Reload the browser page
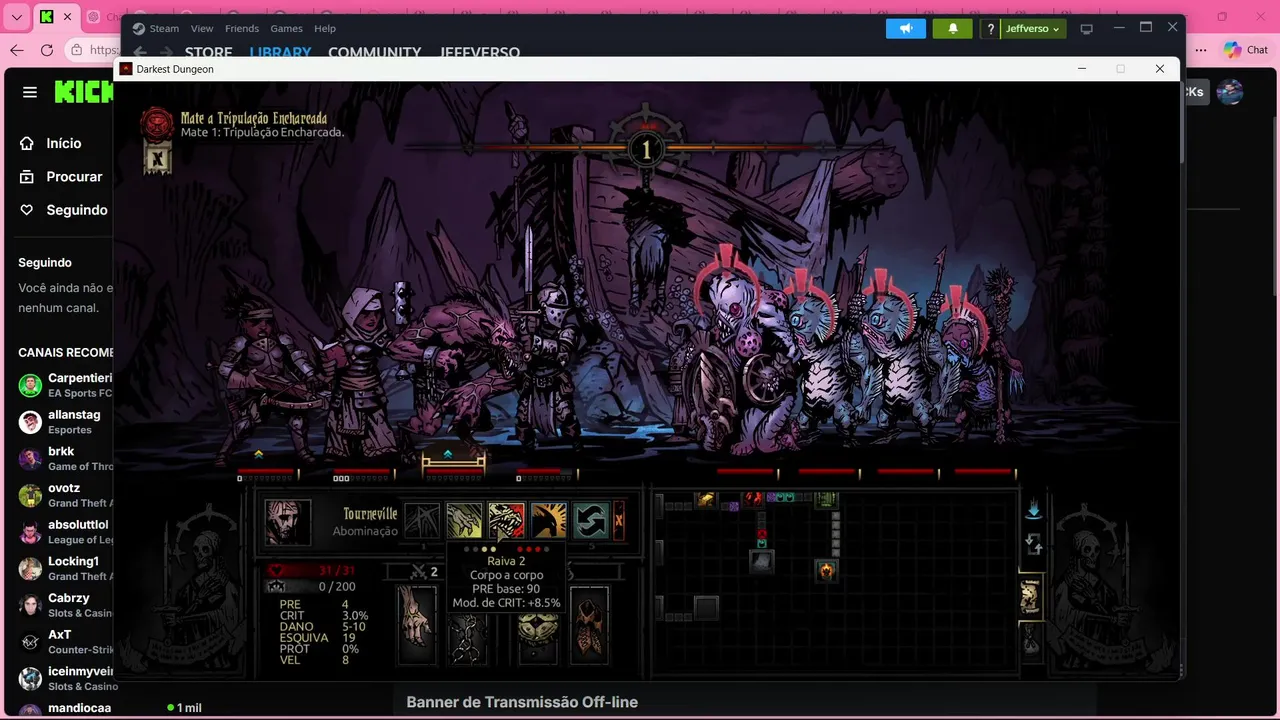This screenshot has width=1280, height=720. (x=47, y=50)
